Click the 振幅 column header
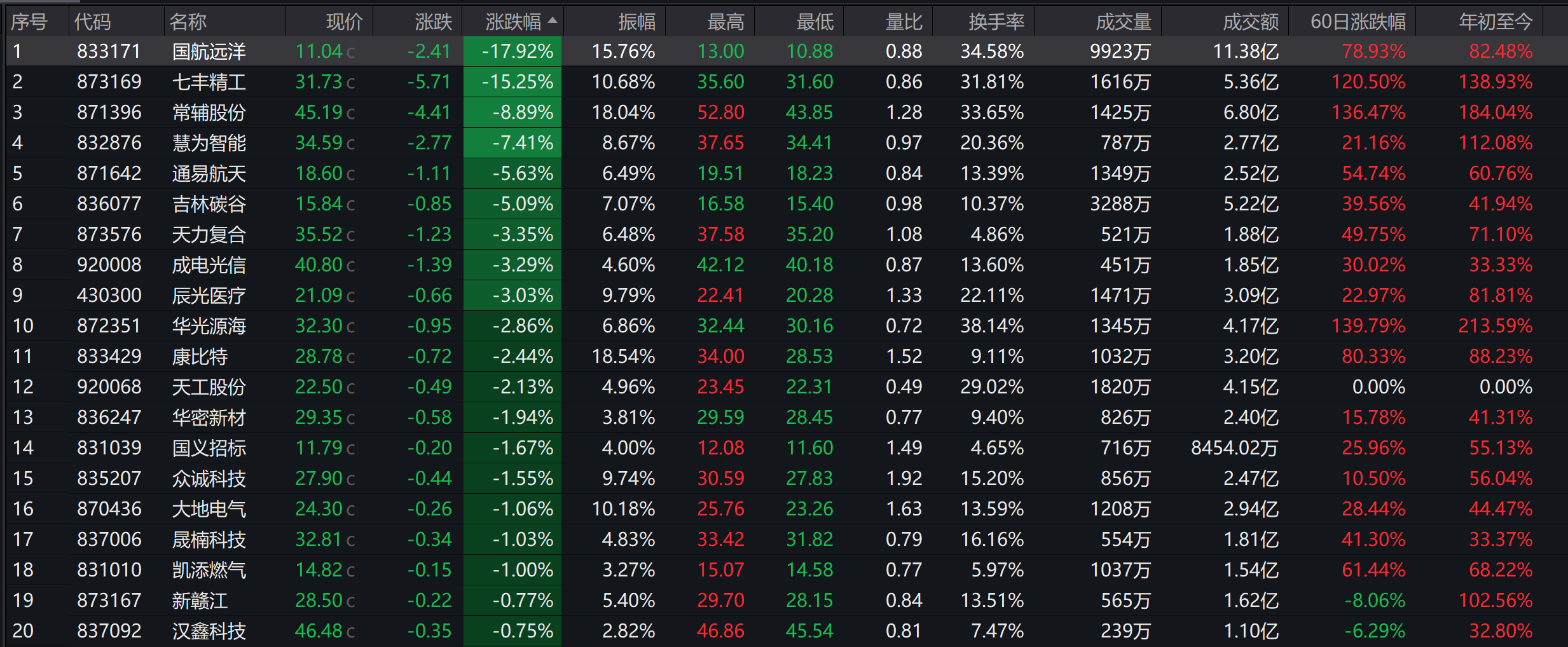Screen dimensions: 1568x647 pyautogui.click(x=636, y=22)
